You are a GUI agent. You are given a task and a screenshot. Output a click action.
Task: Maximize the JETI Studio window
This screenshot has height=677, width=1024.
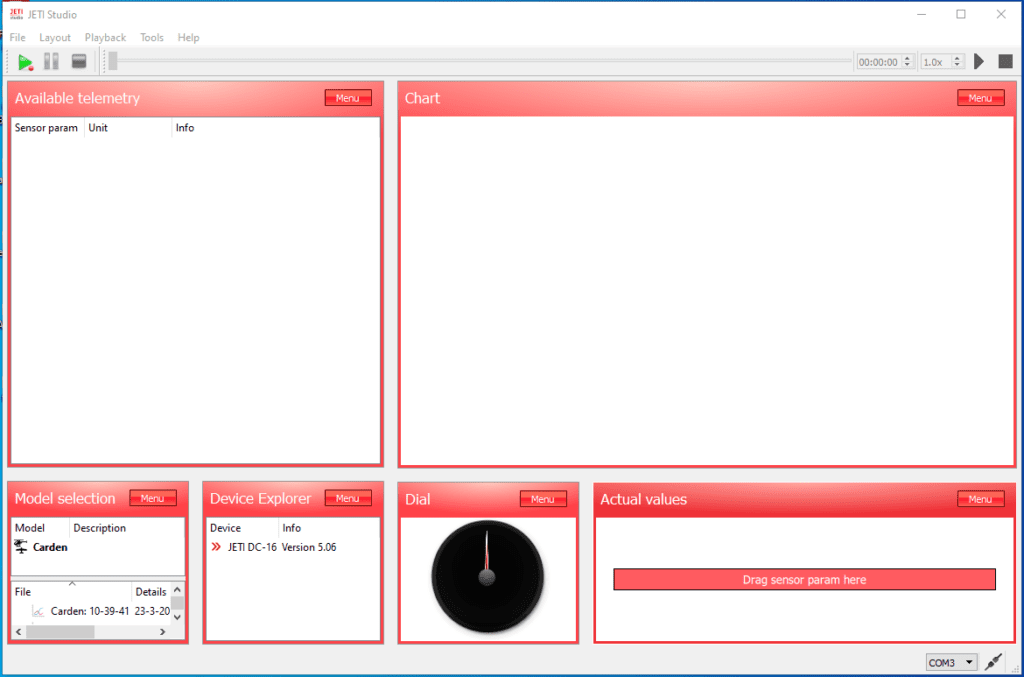pyautogui.click(x=961, y=14)
